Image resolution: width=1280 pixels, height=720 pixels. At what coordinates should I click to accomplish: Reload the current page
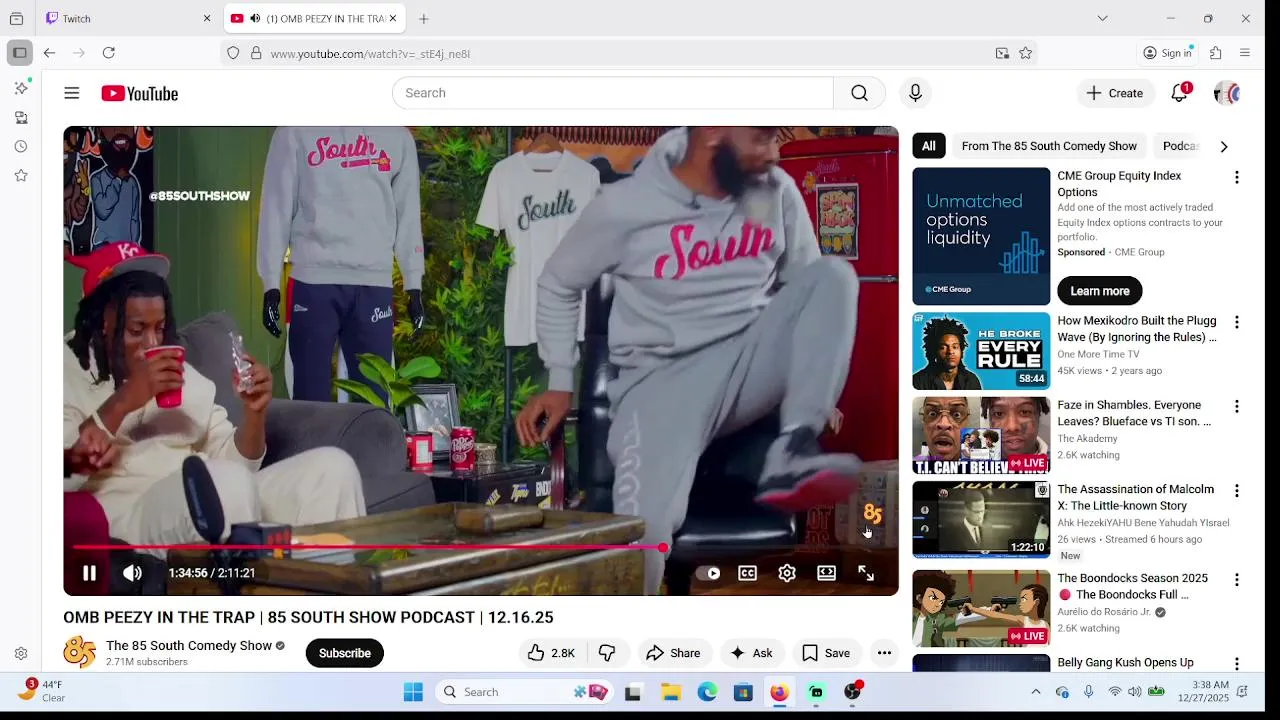(109, 53)
